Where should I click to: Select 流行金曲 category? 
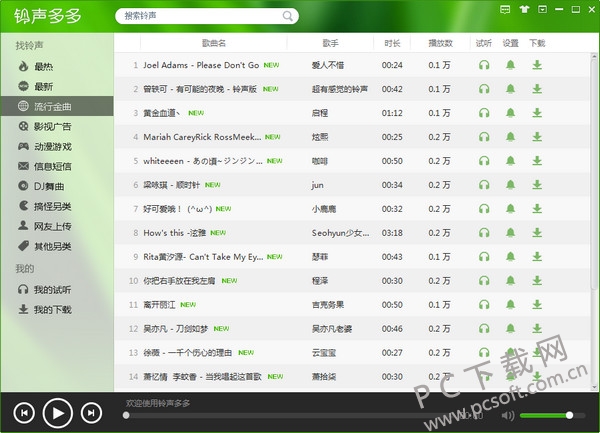pos(57,106)
